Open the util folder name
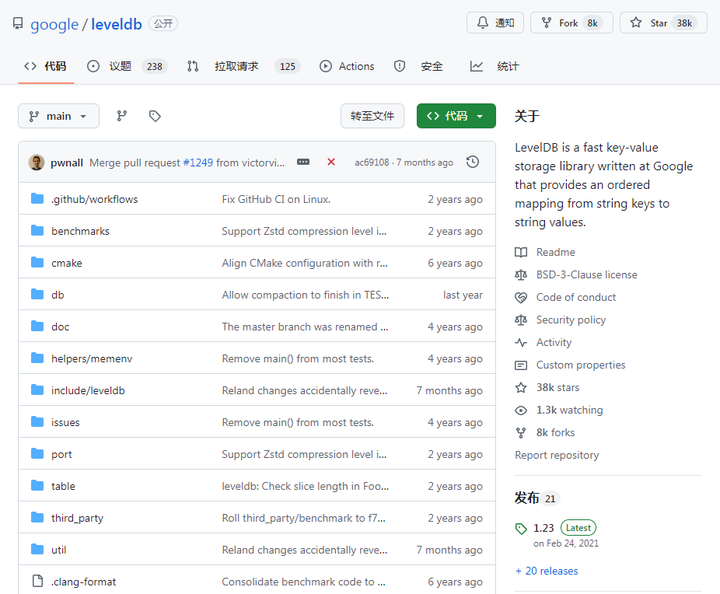Viewport: 720px width, 594px height. point(59,550)
